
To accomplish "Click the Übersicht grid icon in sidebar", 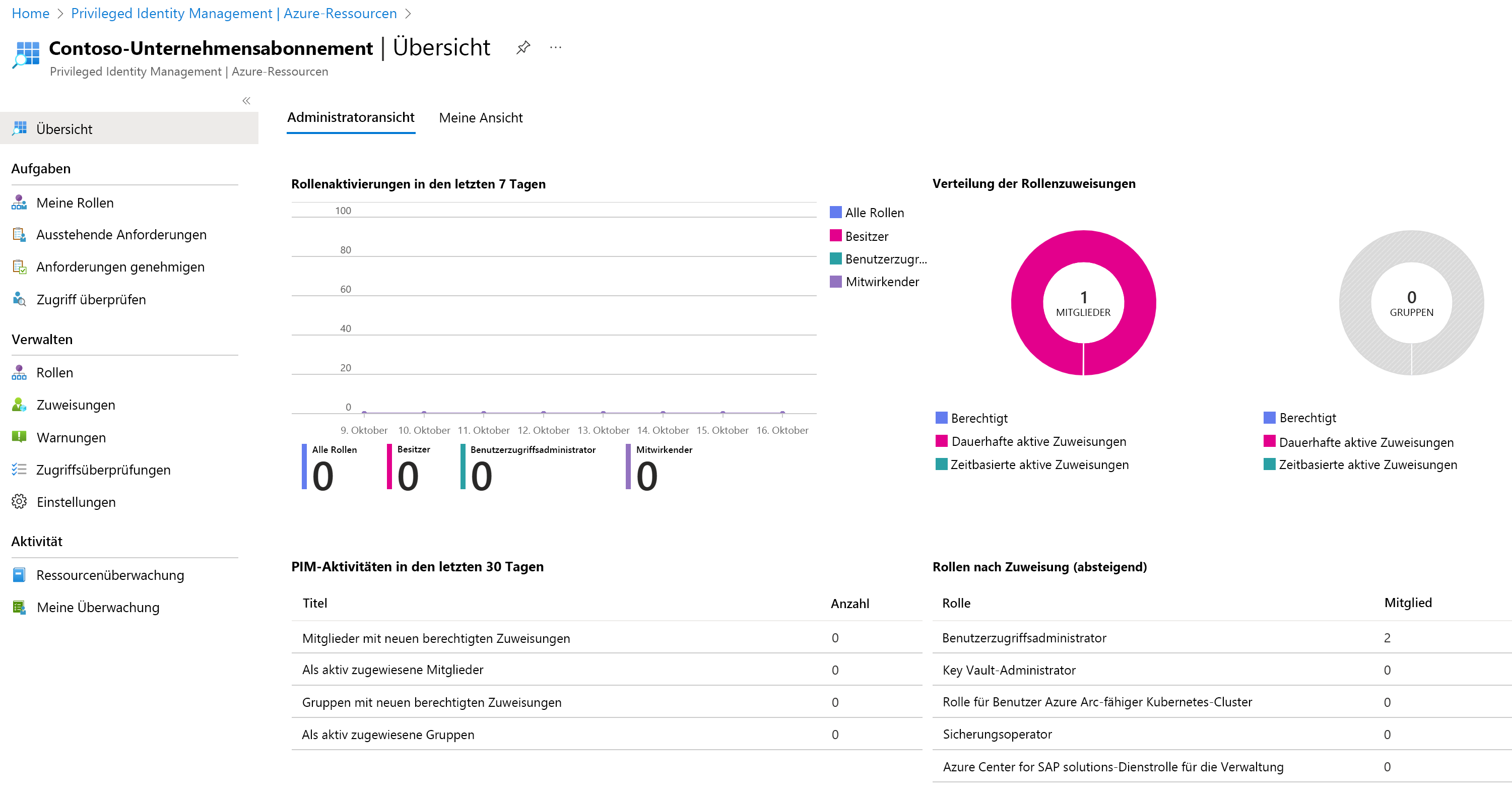I will (19, 128).
